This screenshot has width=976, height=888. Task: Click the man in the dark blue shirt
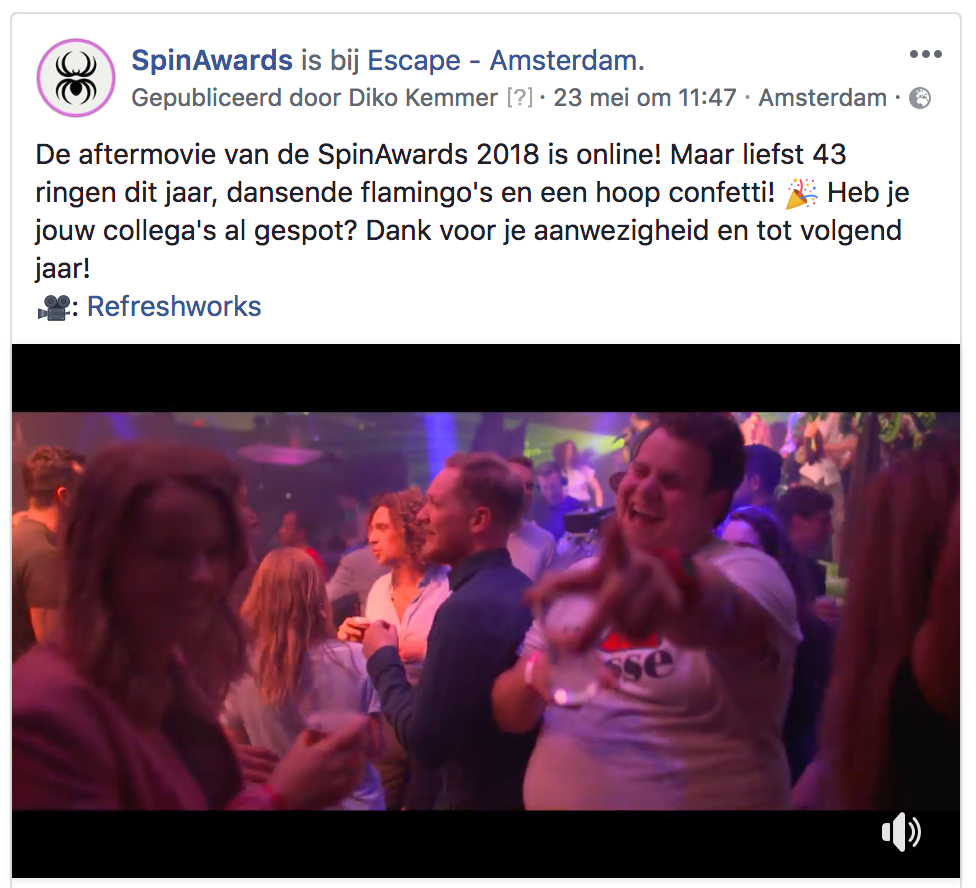click(454, 622)
